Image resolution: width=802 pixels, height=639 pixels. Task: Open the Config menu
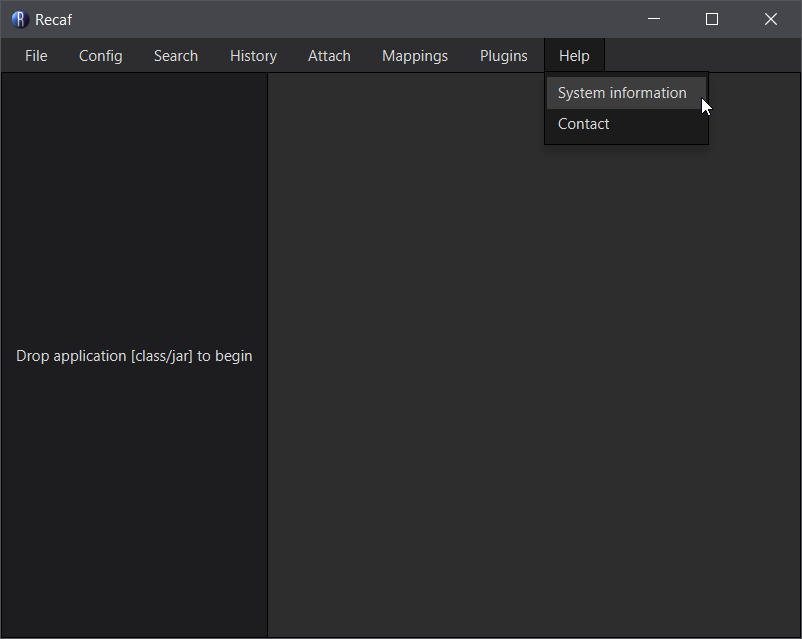(x=100, y=55)
